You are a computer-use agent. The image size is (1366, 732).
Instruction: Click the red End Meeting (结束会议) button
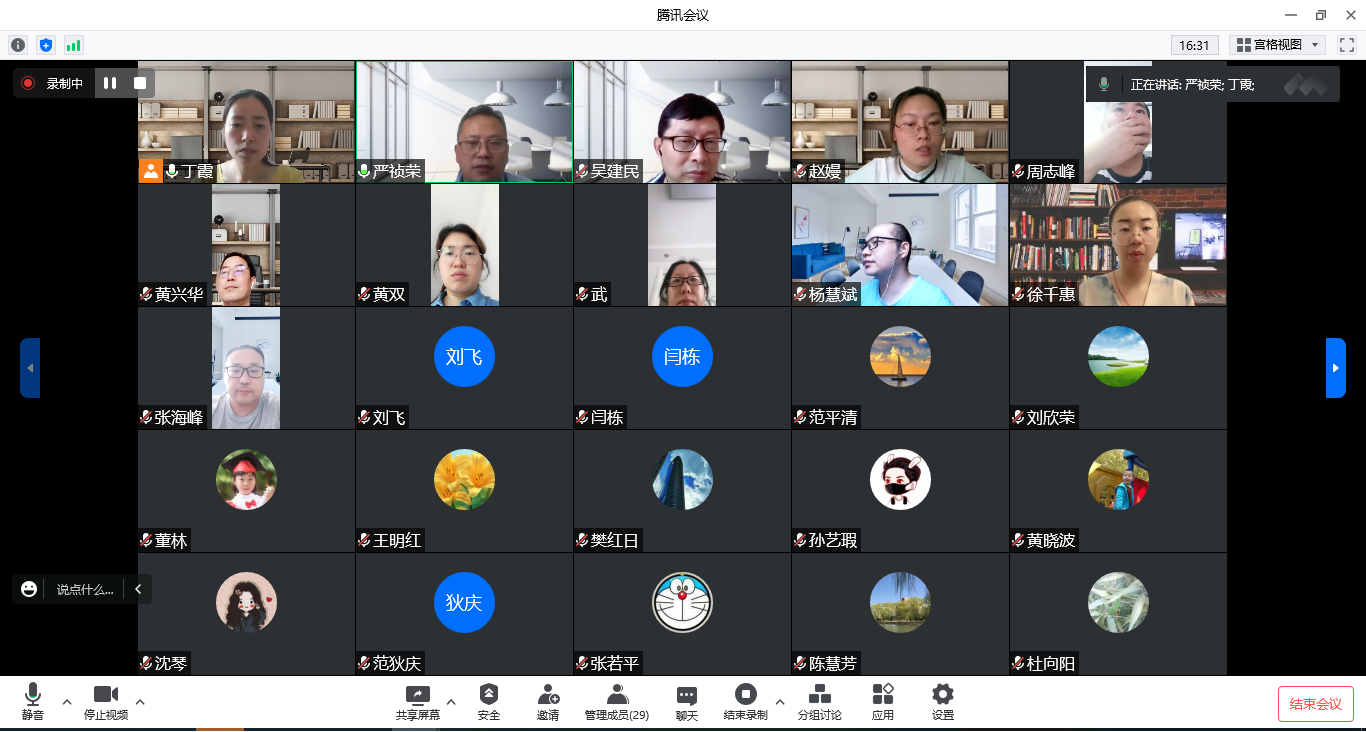pos(1315,704)
